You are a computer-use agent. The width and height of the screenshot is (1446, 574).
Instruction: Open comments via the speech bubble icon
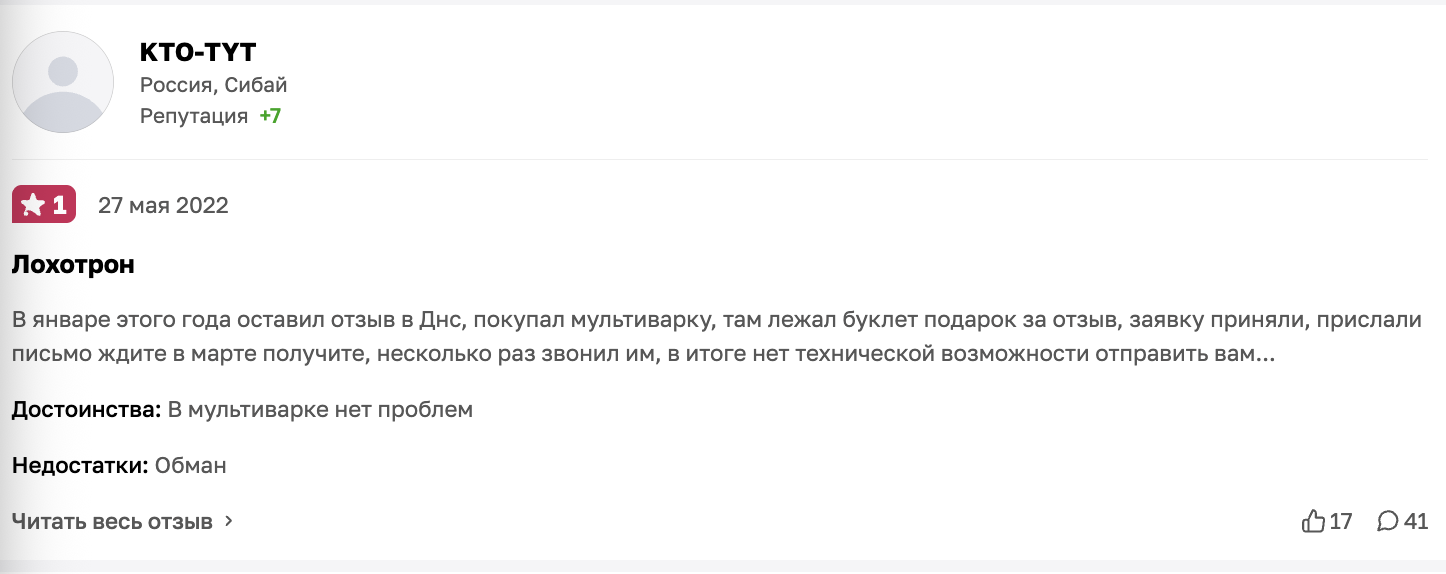pyautogui.click(x=1388, y=521)
